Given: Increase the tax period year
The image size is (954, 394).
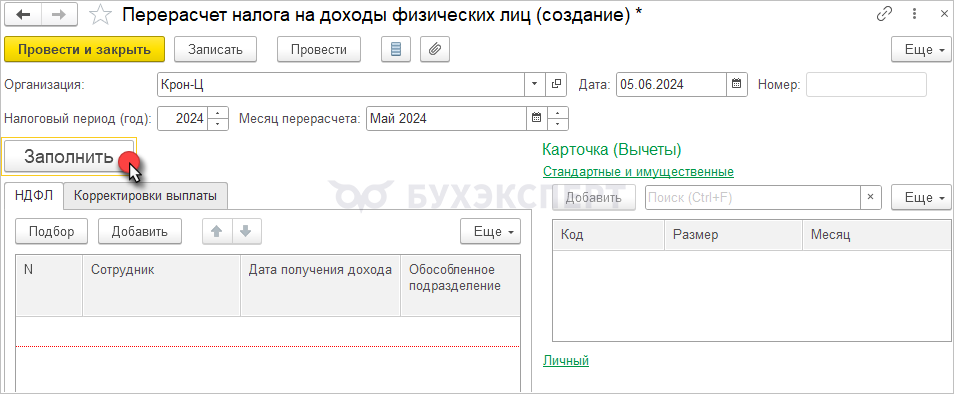Looking at the screenshot, I should click(218, 112).
